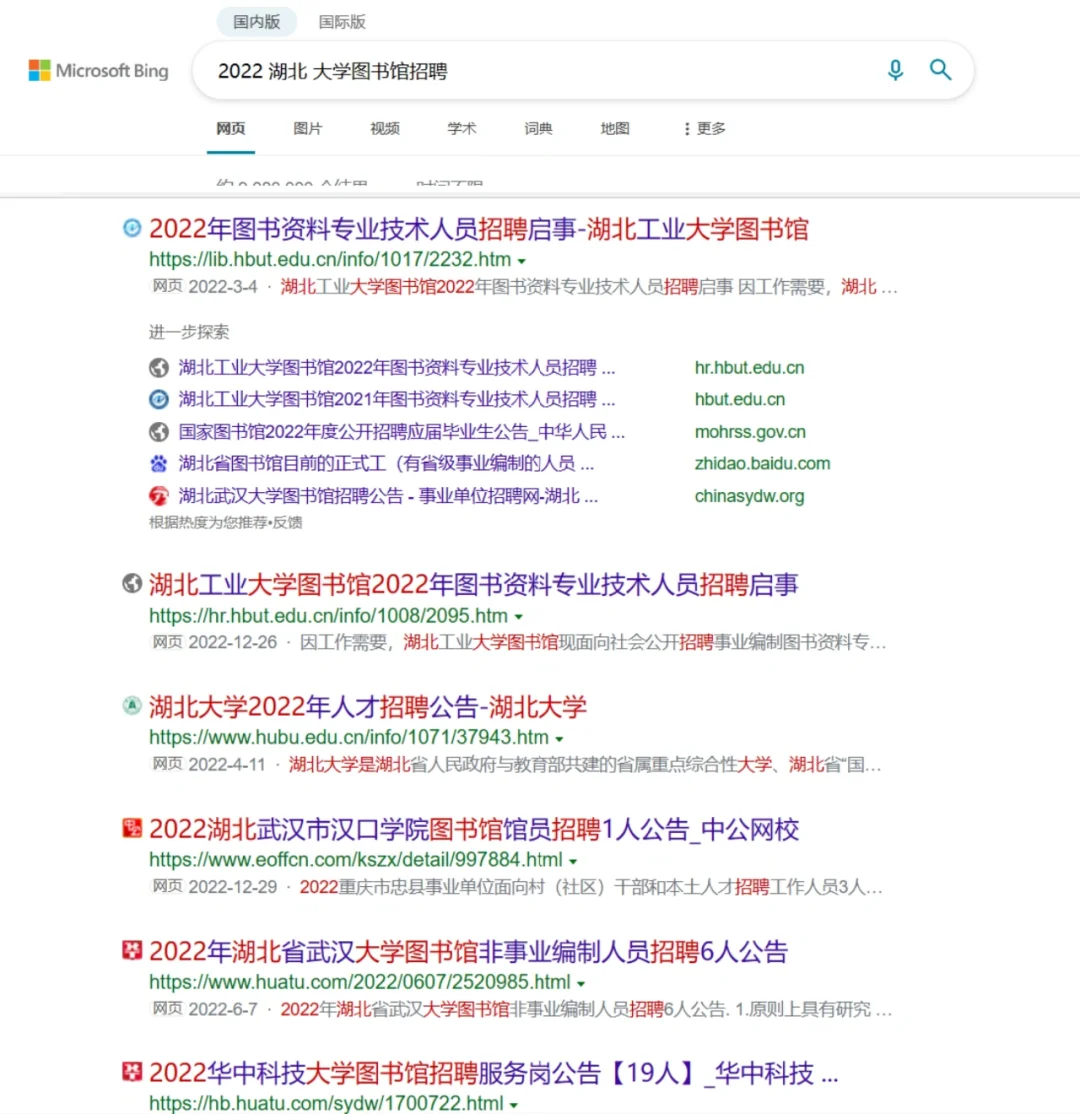Select the 图片 search tab

click(308, 129)
